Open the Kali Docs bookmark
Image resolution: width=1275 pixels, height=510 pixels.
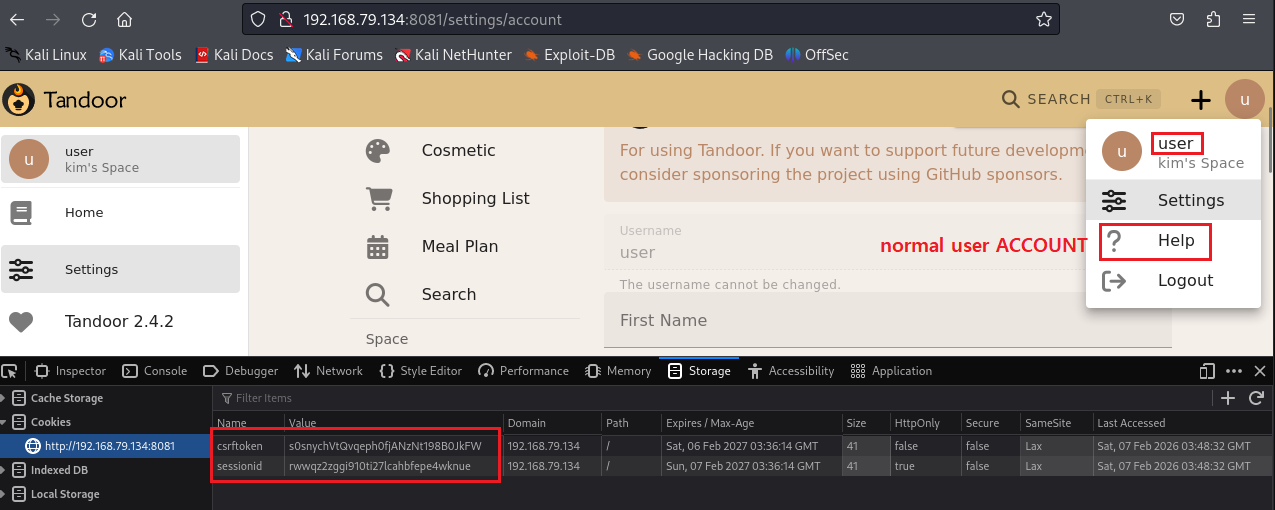pos(234,55)
